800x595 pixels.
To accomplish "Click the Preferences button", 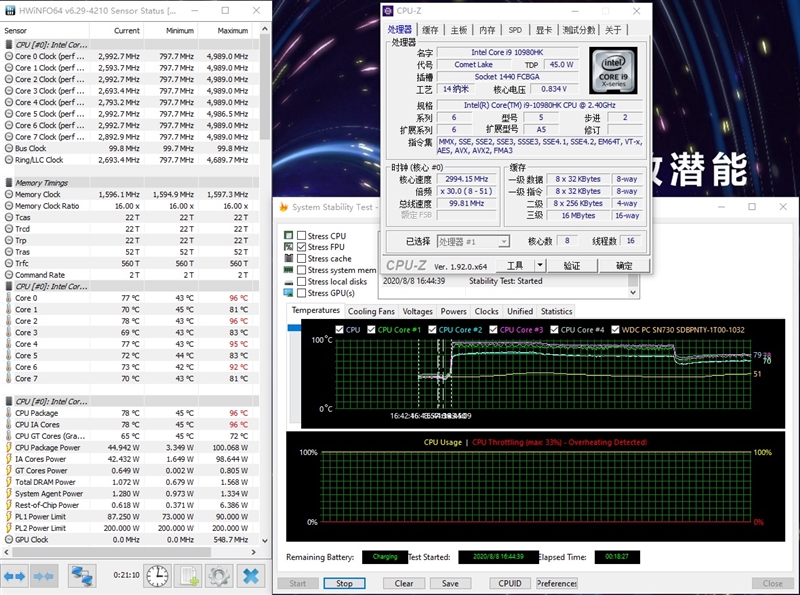I will click(x=557, y=583).
